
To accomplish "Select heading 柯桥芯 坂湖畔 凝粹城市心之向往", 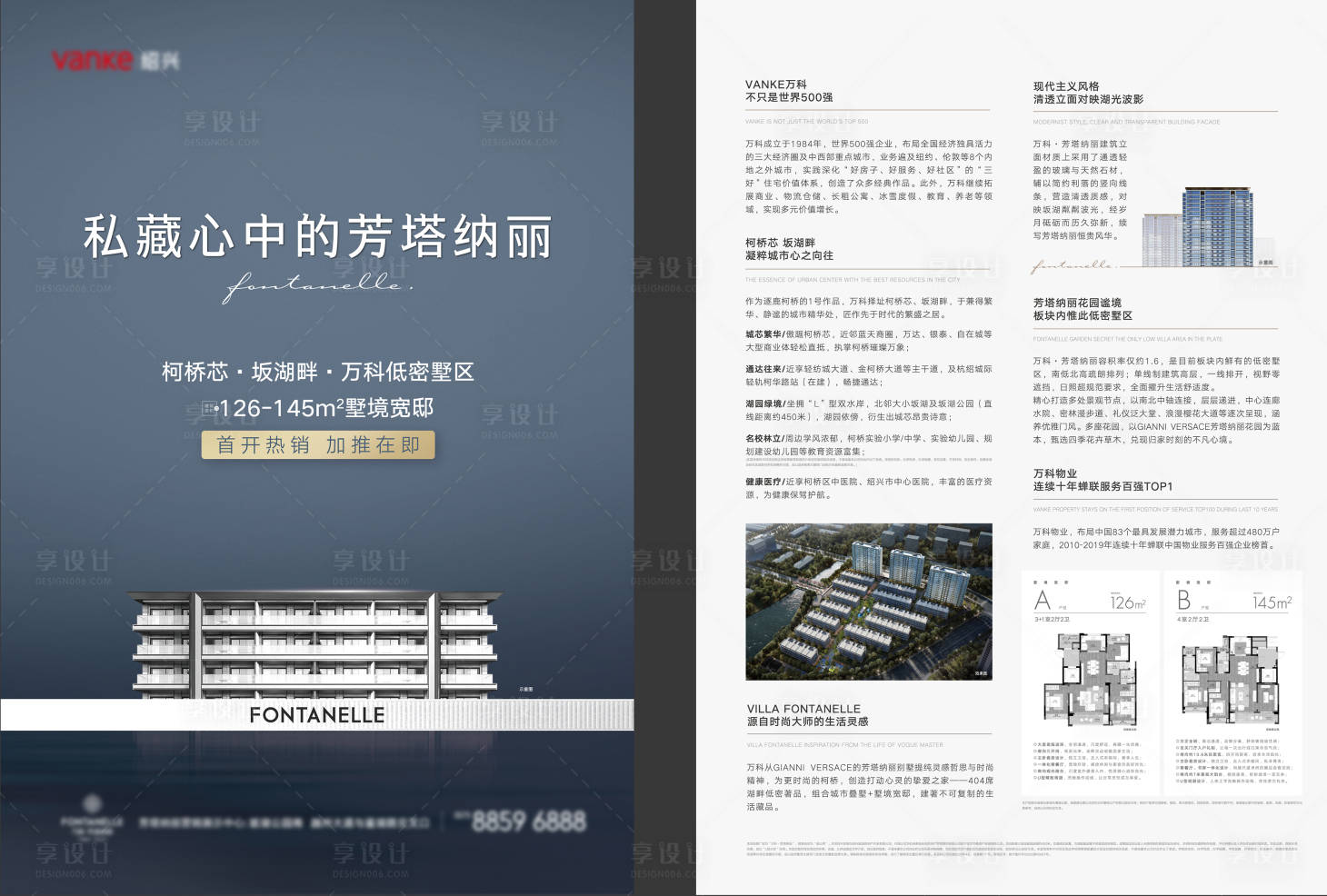I will [789, 249].
